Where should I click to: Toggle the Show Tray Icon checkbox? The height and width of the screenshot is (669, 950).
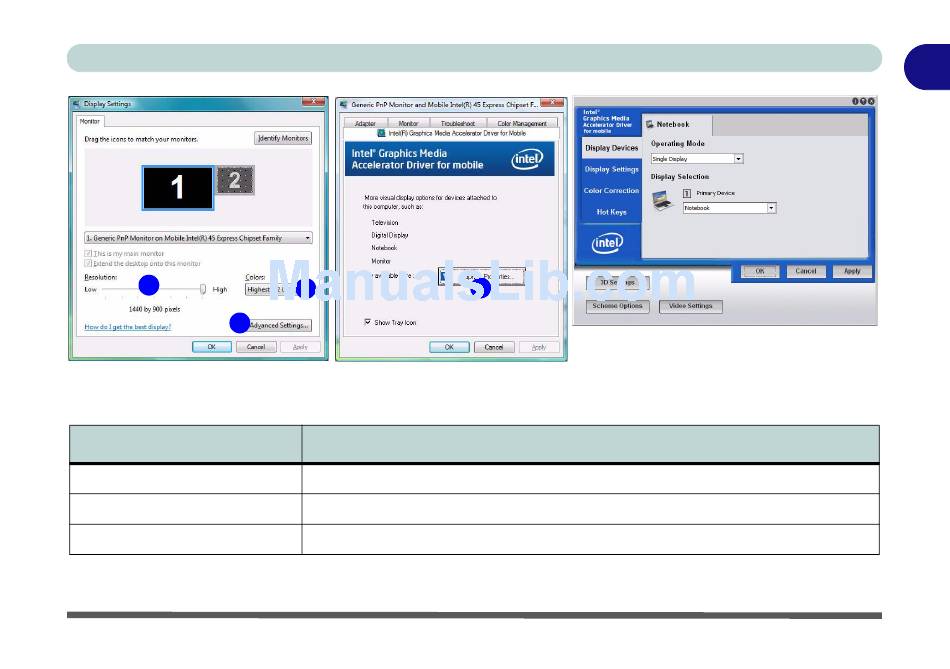[368, 322]
